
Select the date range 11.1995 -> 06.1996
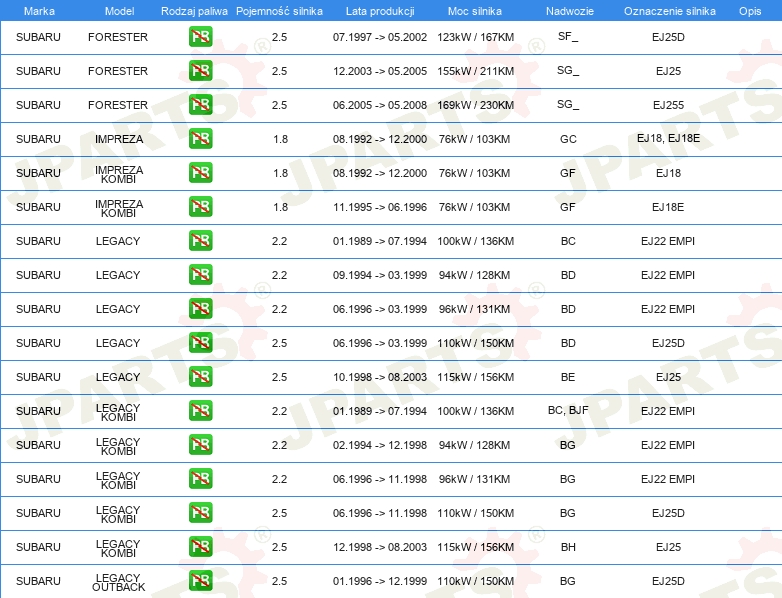click(x=380, y=207)
